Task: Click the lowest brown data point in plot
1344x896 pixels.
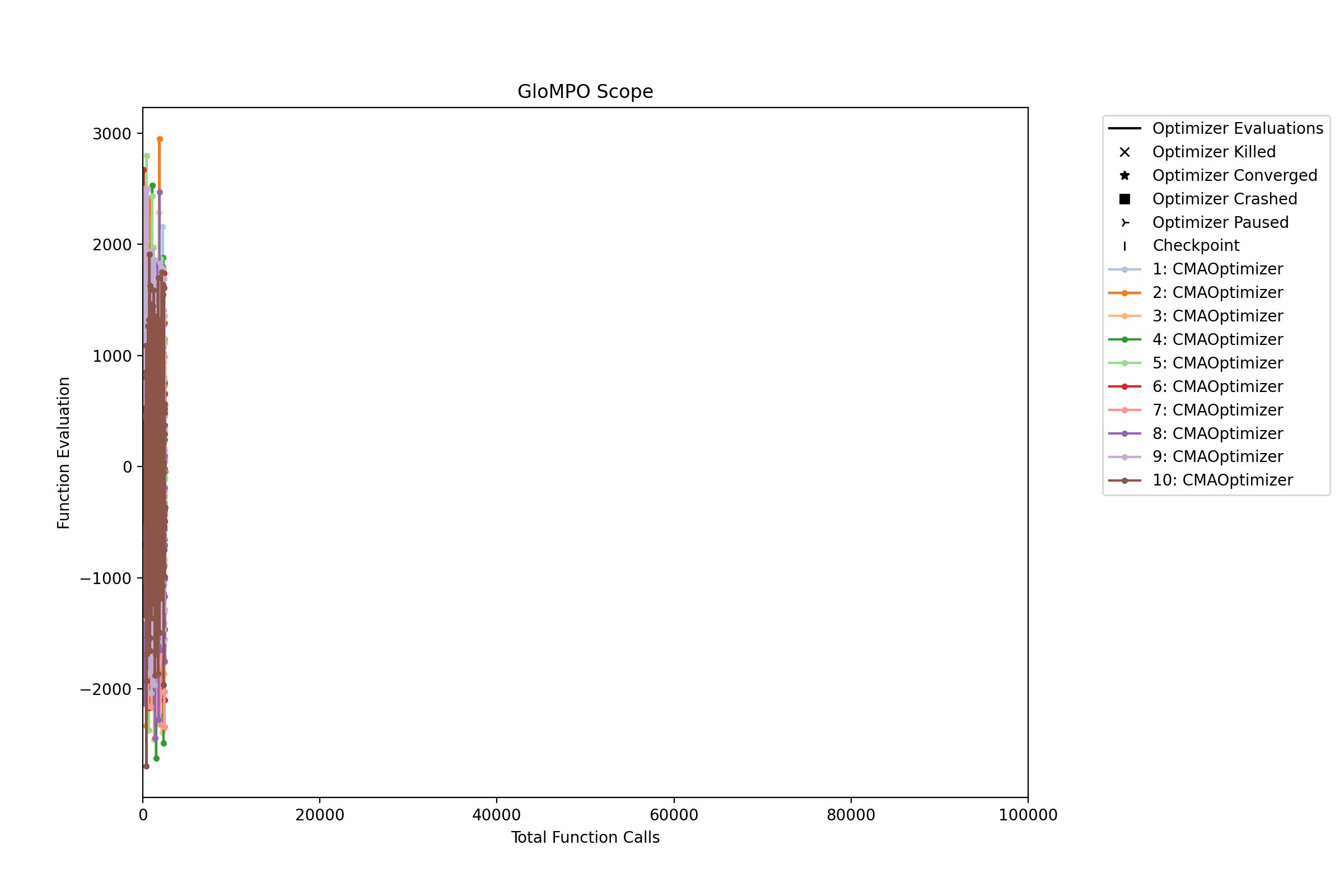Action: (x=146, y=766)
